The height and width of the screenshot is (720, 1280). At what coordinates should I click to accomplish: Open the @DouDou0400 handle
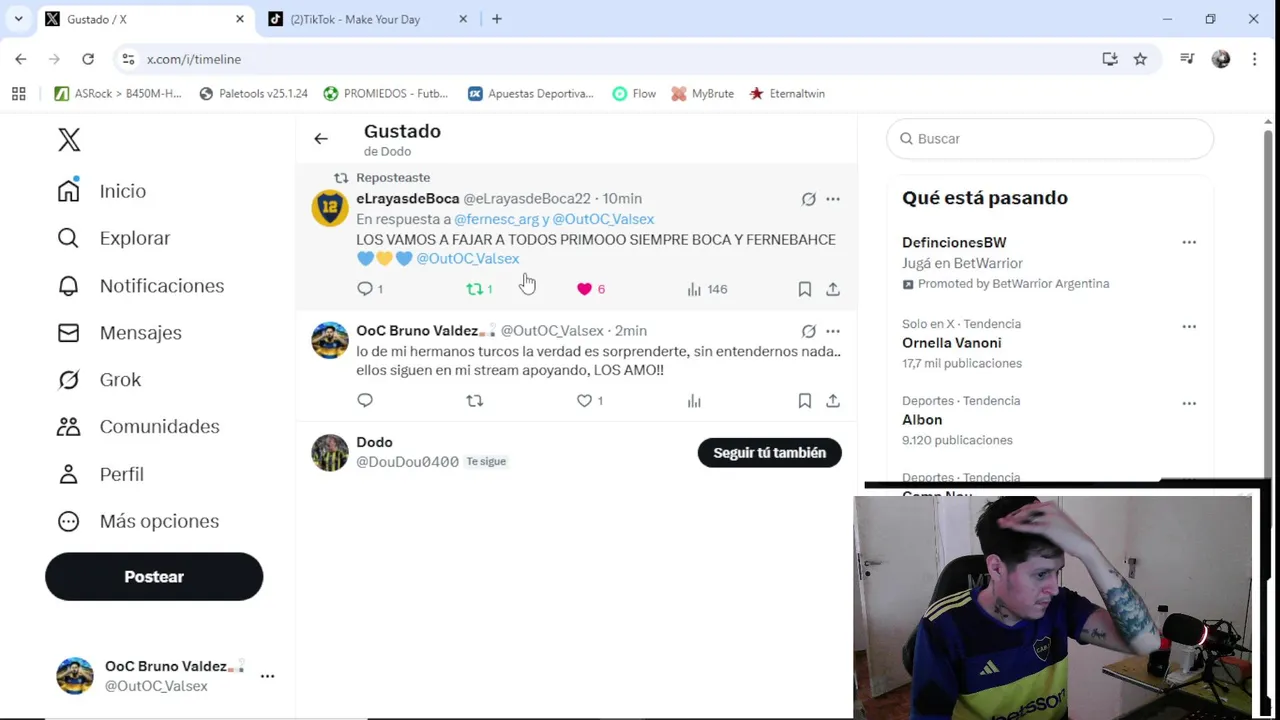[x=408, y=462]
